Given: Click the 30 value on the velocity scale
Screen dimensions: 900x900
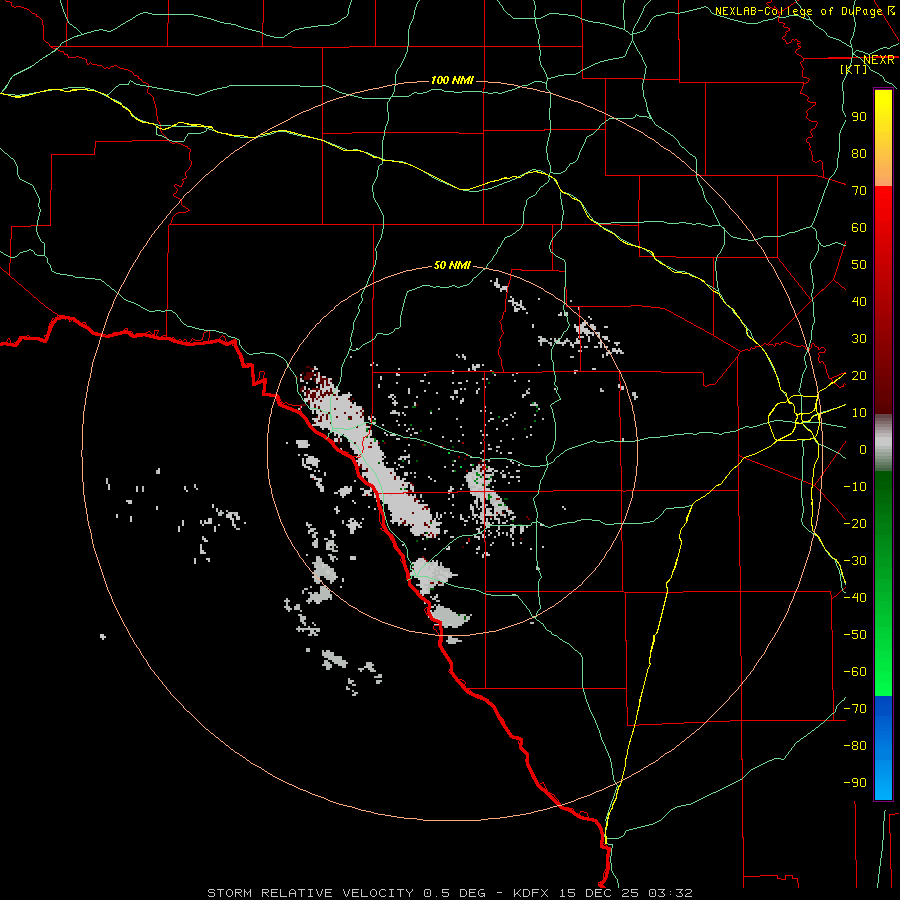Looking at the screenshot, I should point(859,339).
